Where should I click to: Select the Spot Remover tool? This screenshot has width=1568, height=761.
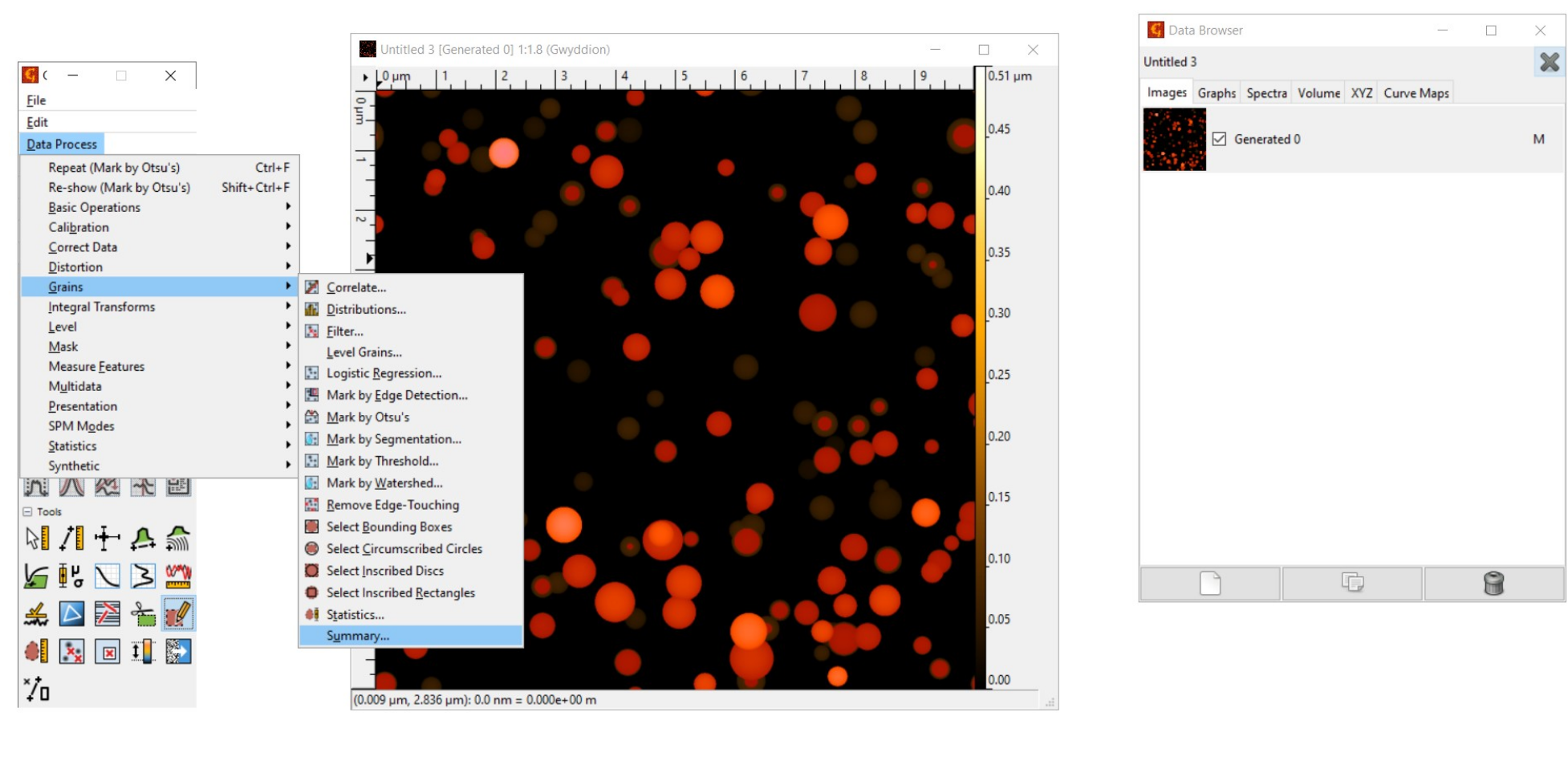(107, 651)
